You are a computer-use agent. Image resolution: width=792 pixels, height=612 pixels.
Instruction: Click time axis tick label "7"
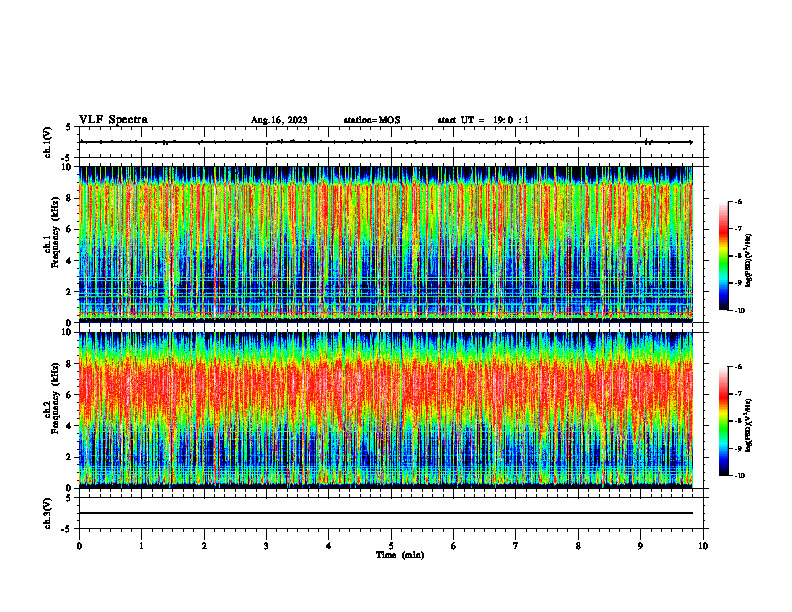point(516,546)
